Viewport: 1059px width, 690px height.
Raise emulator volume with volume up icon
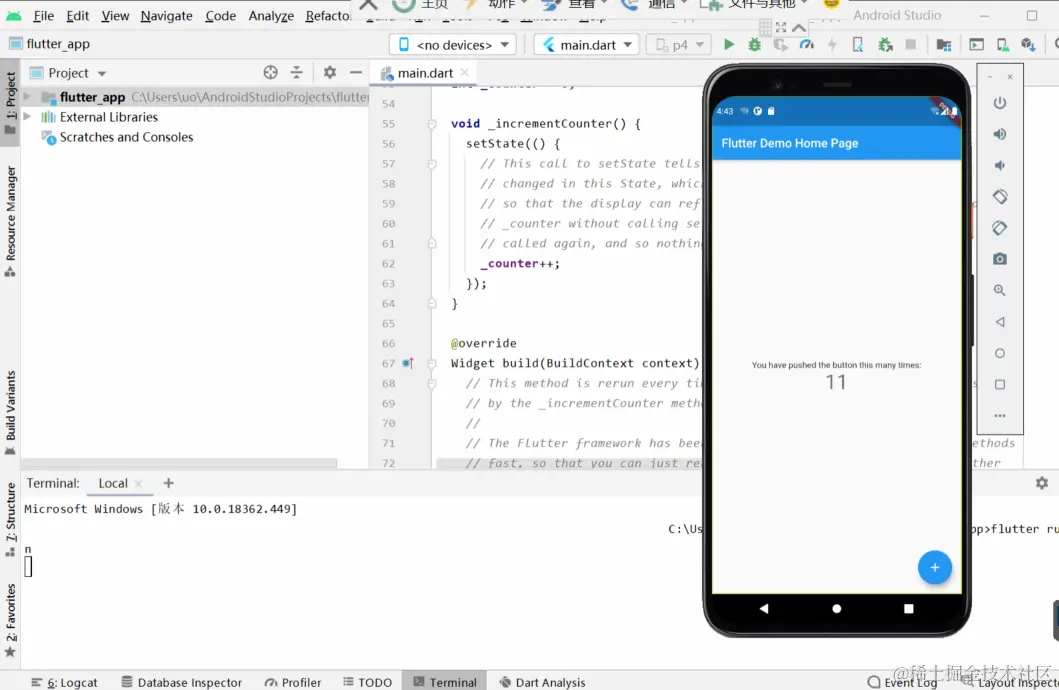click(1000, 134)
